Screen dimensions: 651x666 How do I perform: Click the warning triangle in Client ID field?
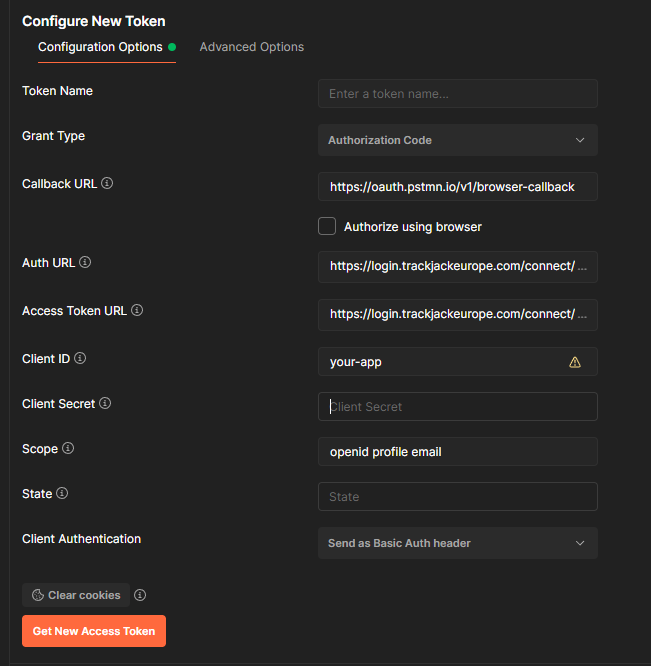point(575,362)
